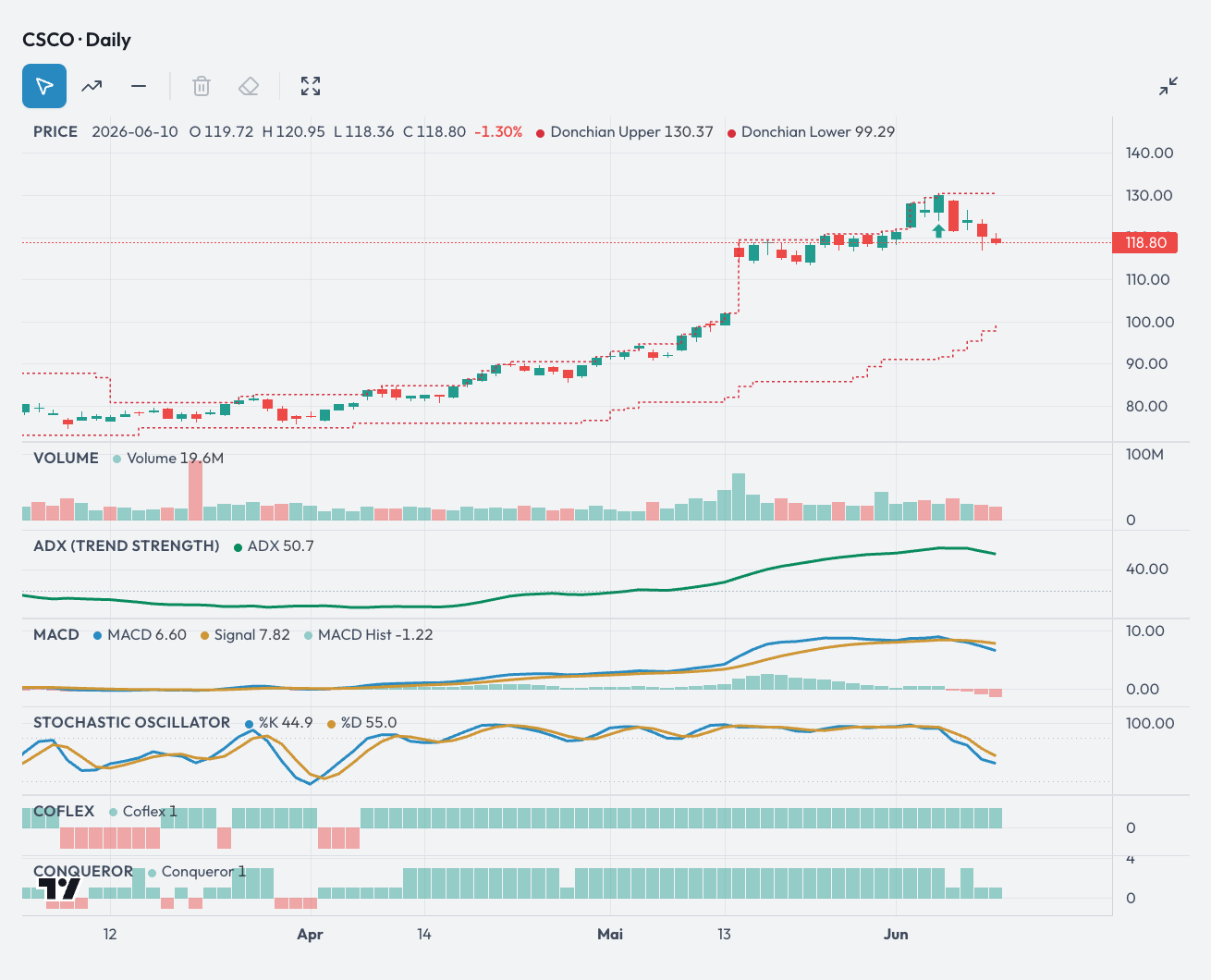Click the Mai time axis label
Viewport: 1211px width, 980px height.
point(610,934)
